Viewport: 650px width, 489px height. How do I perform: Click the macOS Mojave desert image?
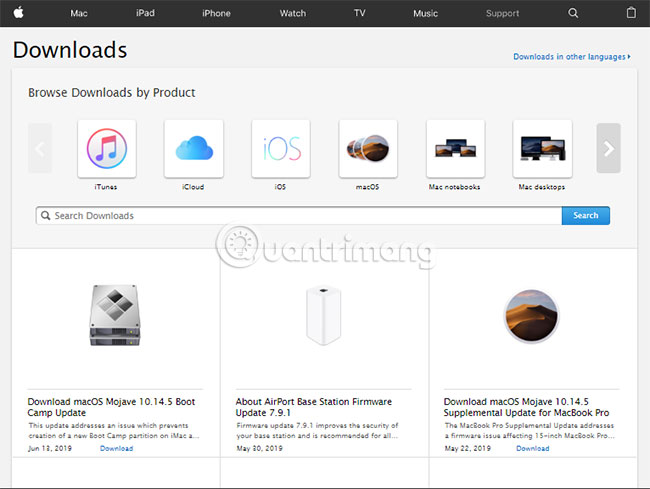tap(531, 316)
